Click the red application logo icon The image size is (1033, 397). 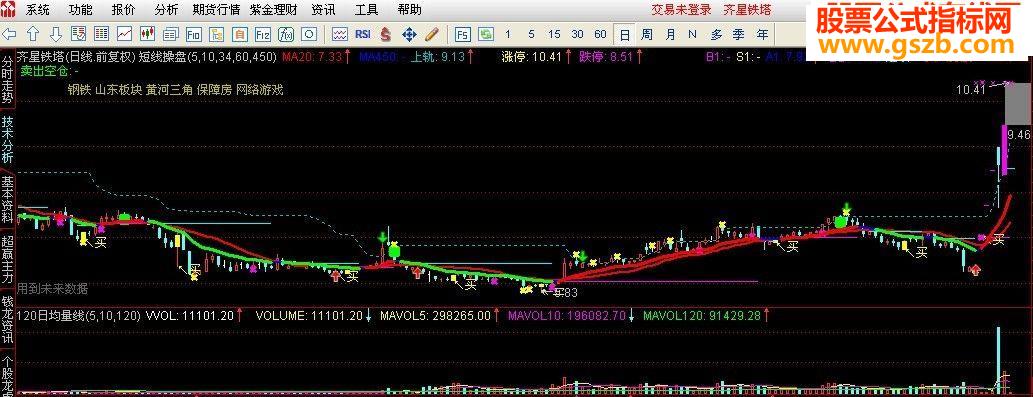[x=9, y=10]
